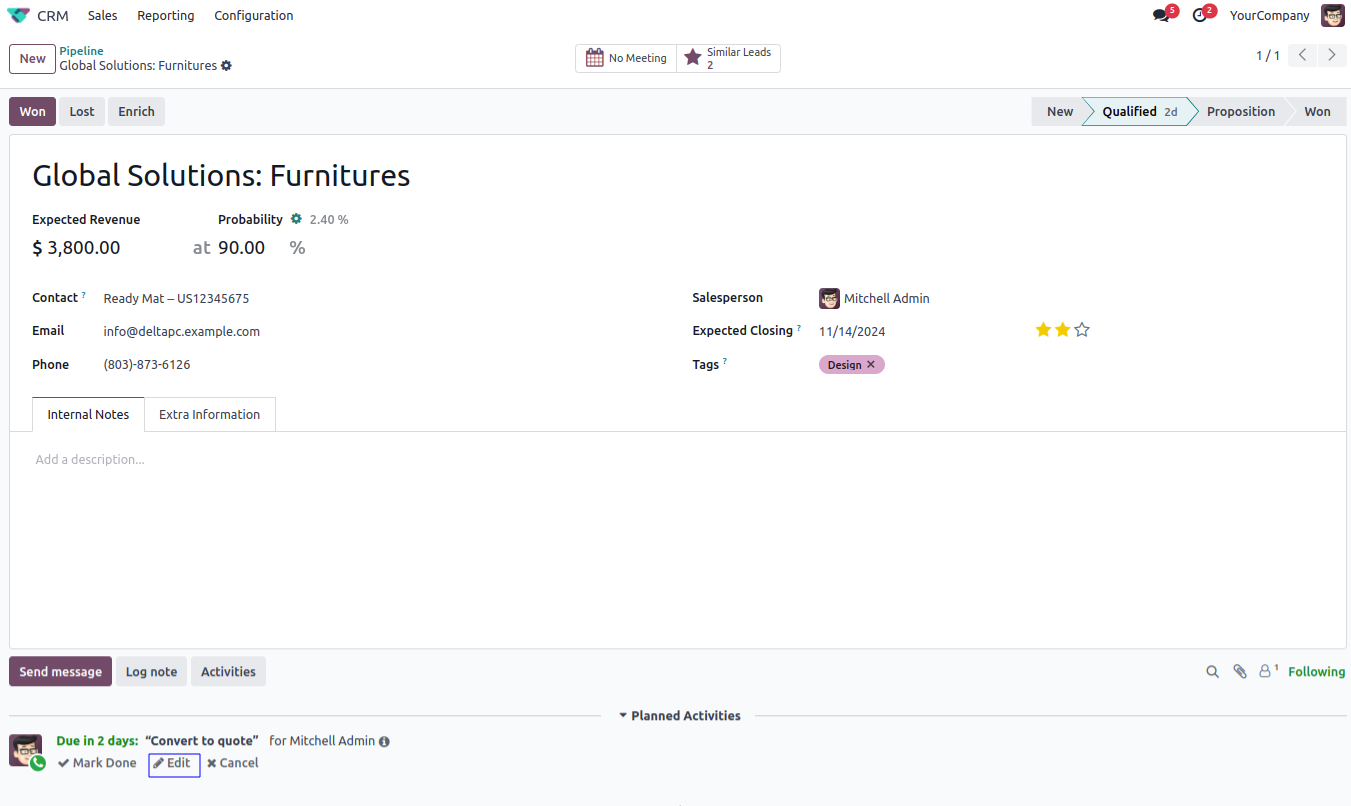The image size is (1351, 806).
Task: Open the probability settings gear icon
Action: tap(296, 219)
